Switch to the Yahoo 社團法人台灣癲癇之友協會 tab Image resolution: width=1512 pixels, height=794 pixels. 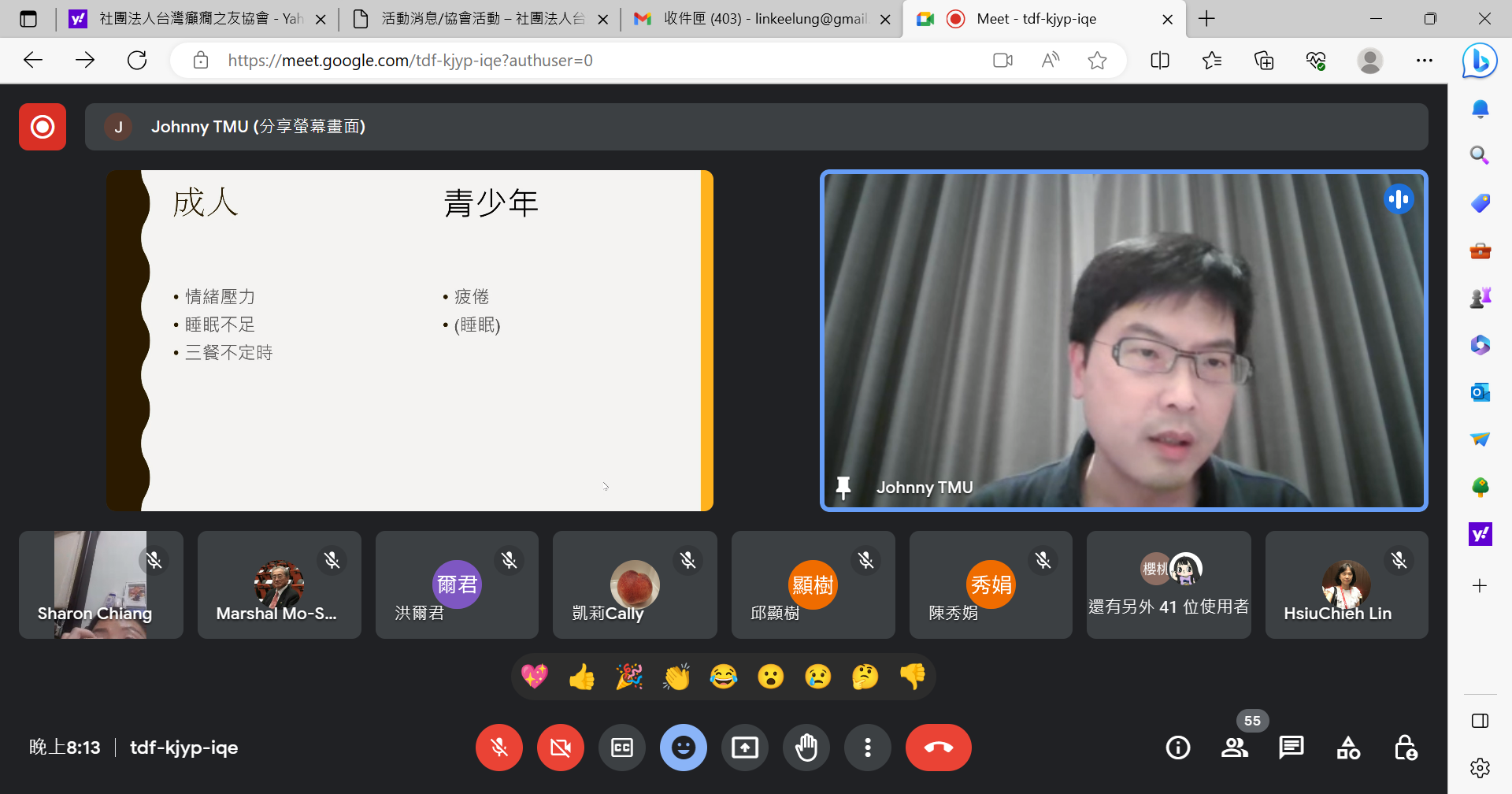click(x=197, y=19)
